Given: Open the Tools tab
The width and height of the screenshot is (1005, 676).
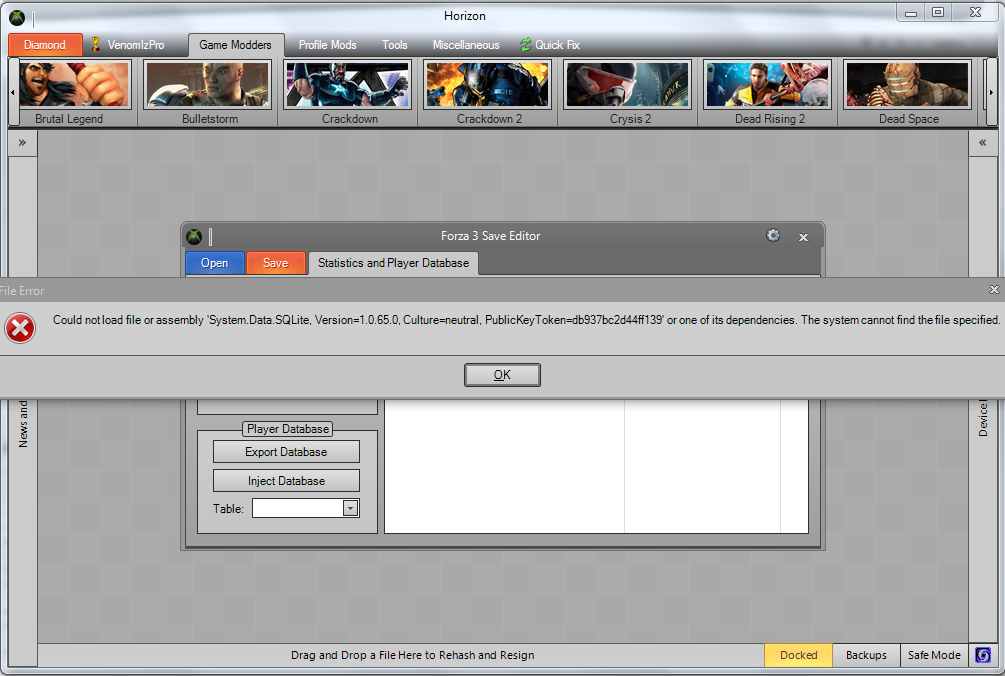Looking at the screenshot, I should [x=394, y=45].
